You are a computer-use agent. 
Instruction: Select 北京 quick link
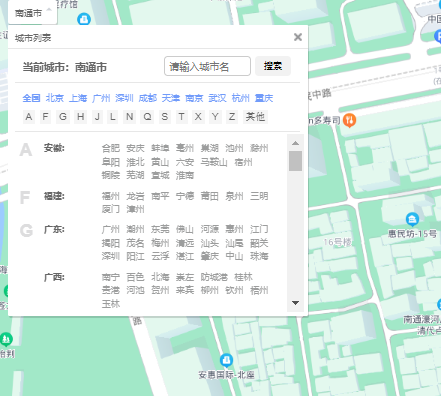point(55,98)
